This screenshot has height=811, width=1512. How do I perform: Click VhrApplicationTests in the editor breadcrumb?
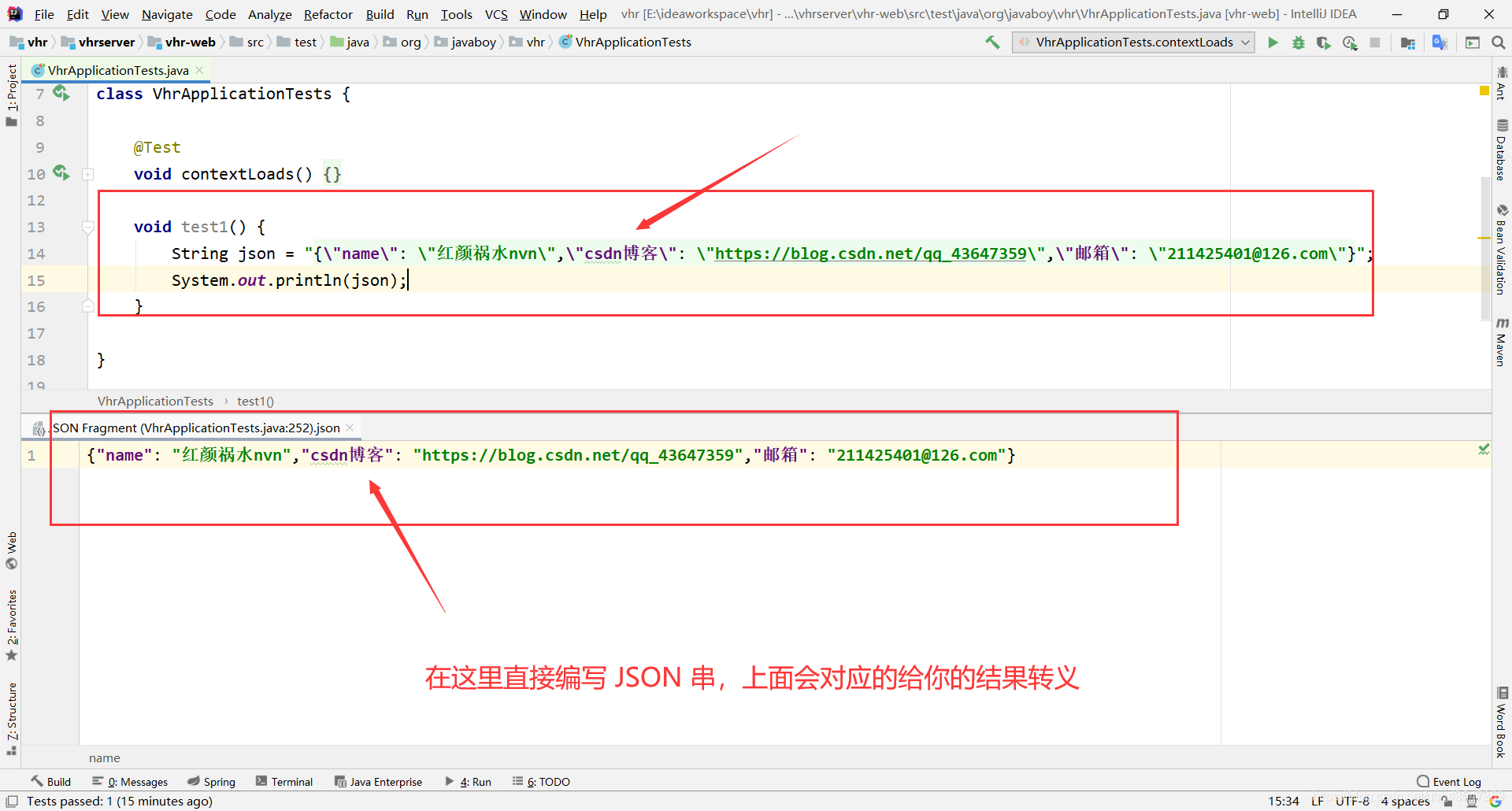click(x=155, y=401)
